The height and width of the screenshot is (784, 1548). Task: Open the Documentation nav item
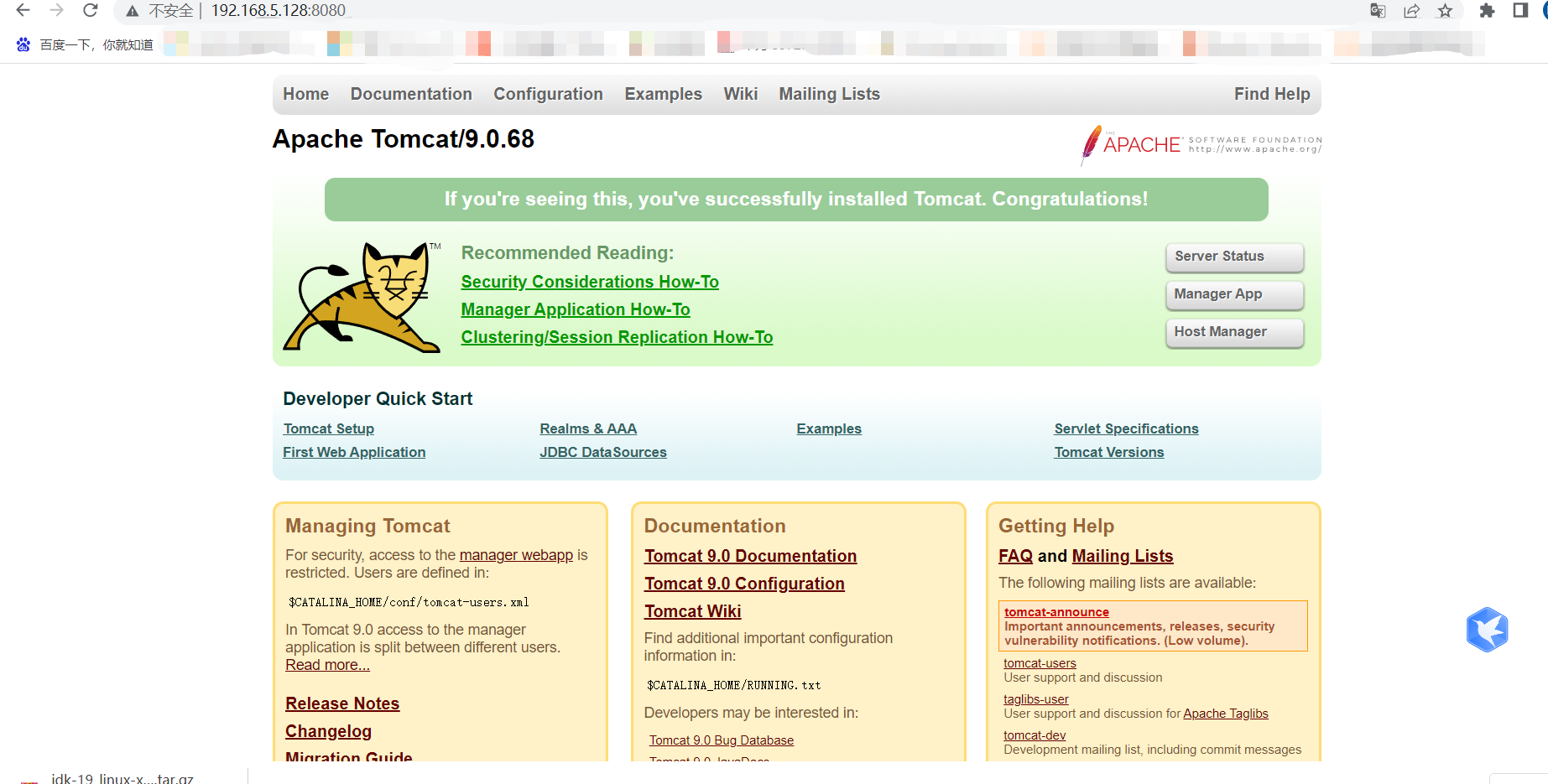[x=411, y=94]
